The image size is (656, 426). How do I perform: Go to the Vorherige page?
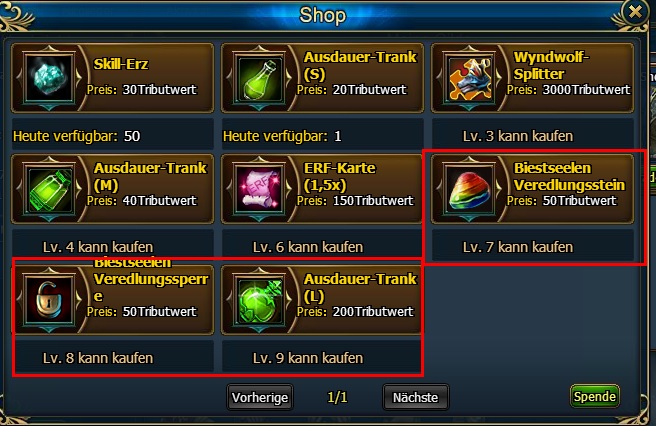[260, 397]
